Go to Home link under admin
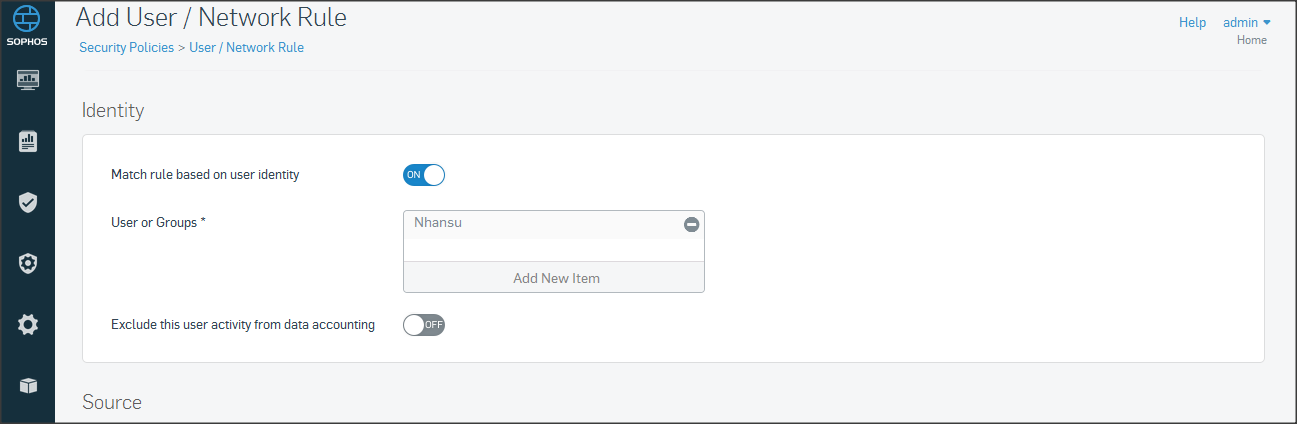The image size is (1297, 424). pyautogui.click(x=1251, y=40)
